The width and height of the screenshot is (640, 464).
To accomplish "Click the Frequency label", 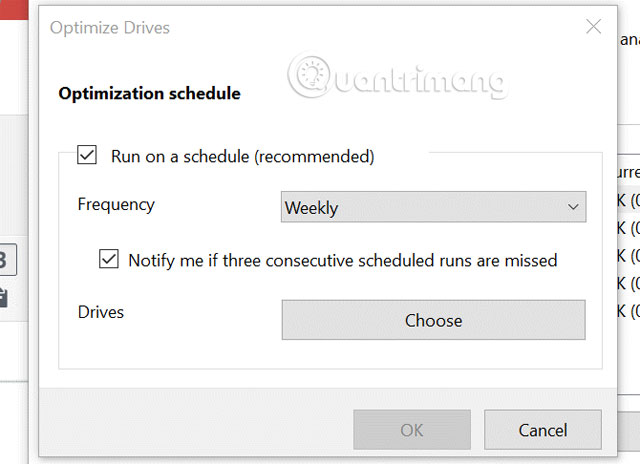I will click(x=116, y=204).
